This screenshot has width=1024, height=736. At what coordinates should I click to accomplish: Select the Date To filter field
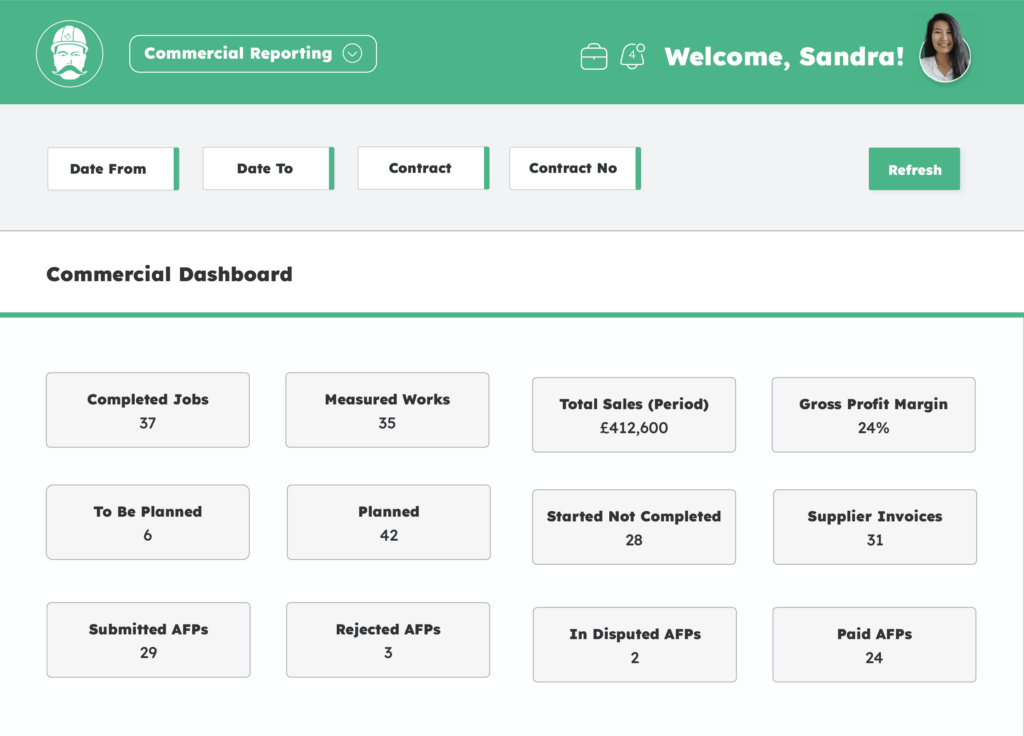[268, 168]
